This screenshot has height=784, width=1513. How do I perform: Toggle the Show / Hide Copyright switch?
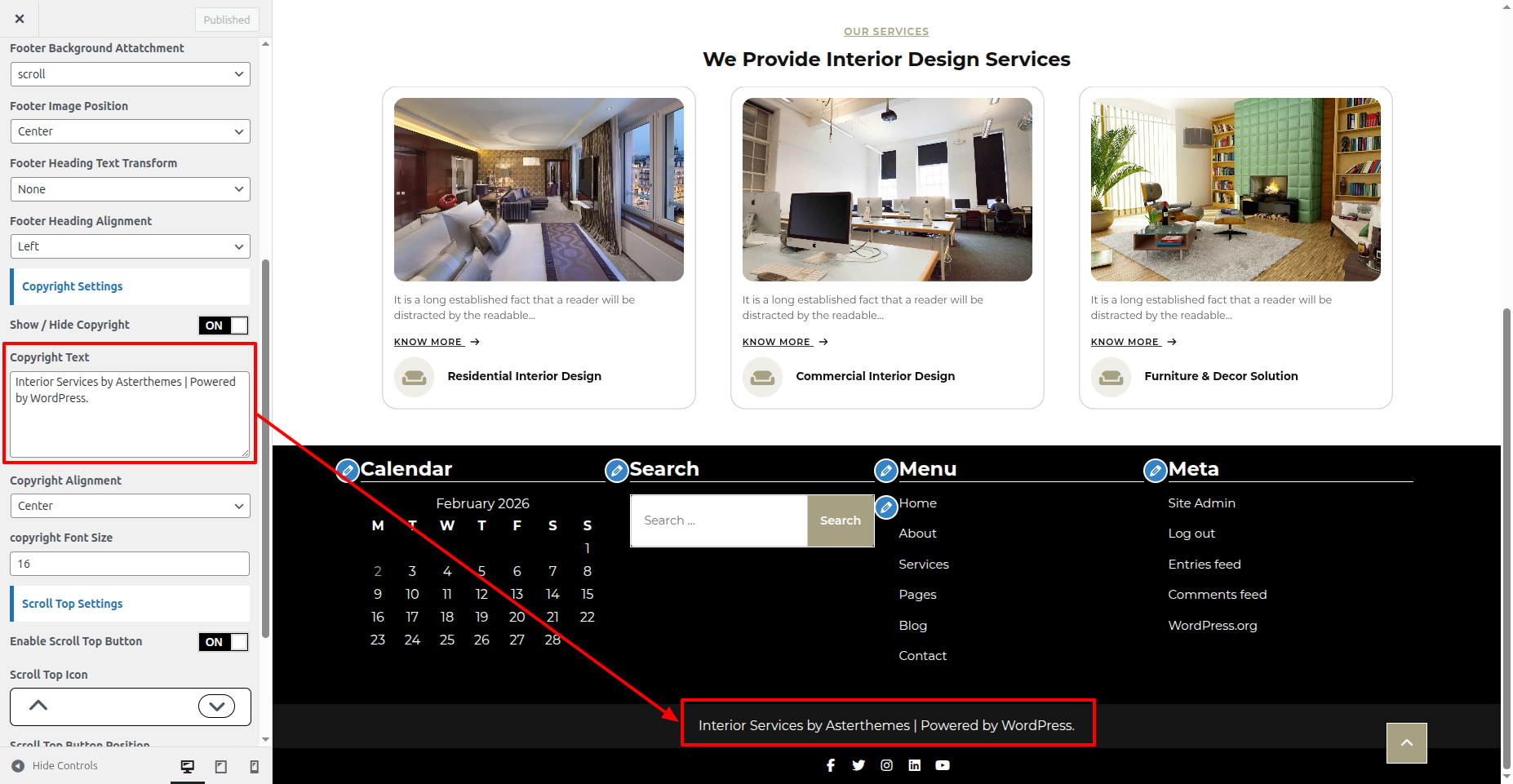[223, 326]
